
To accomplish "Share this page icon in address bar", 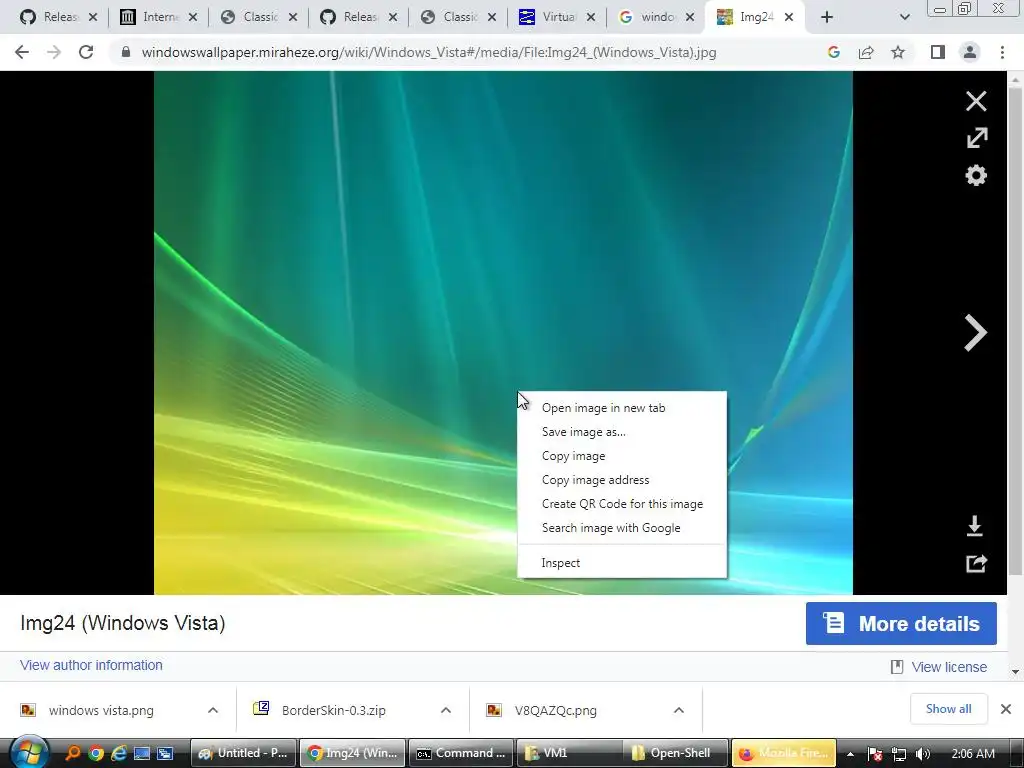I will coord(866,52).
